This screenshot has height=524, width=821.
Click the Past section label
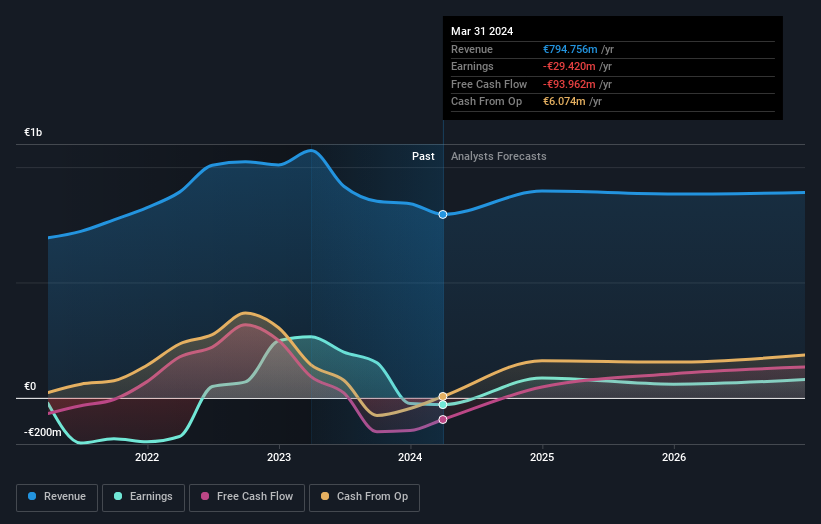click(x=423, y=157)
